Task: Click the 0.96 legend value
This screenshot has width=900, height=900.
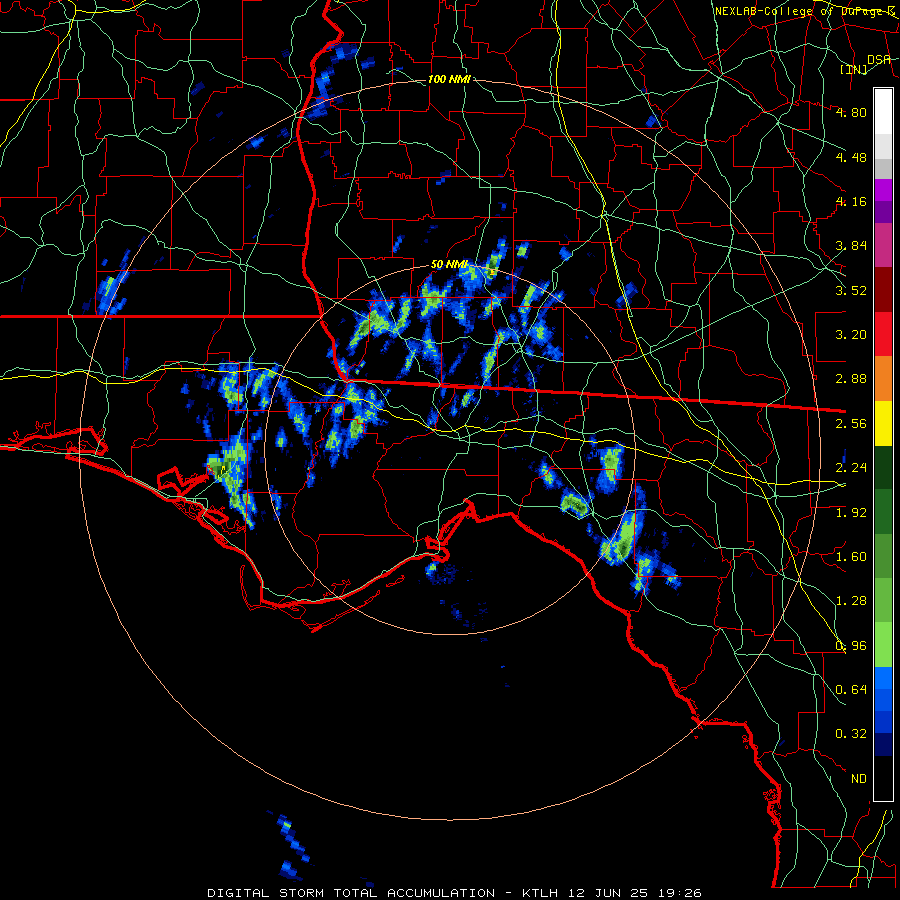Action: point(851,646)
